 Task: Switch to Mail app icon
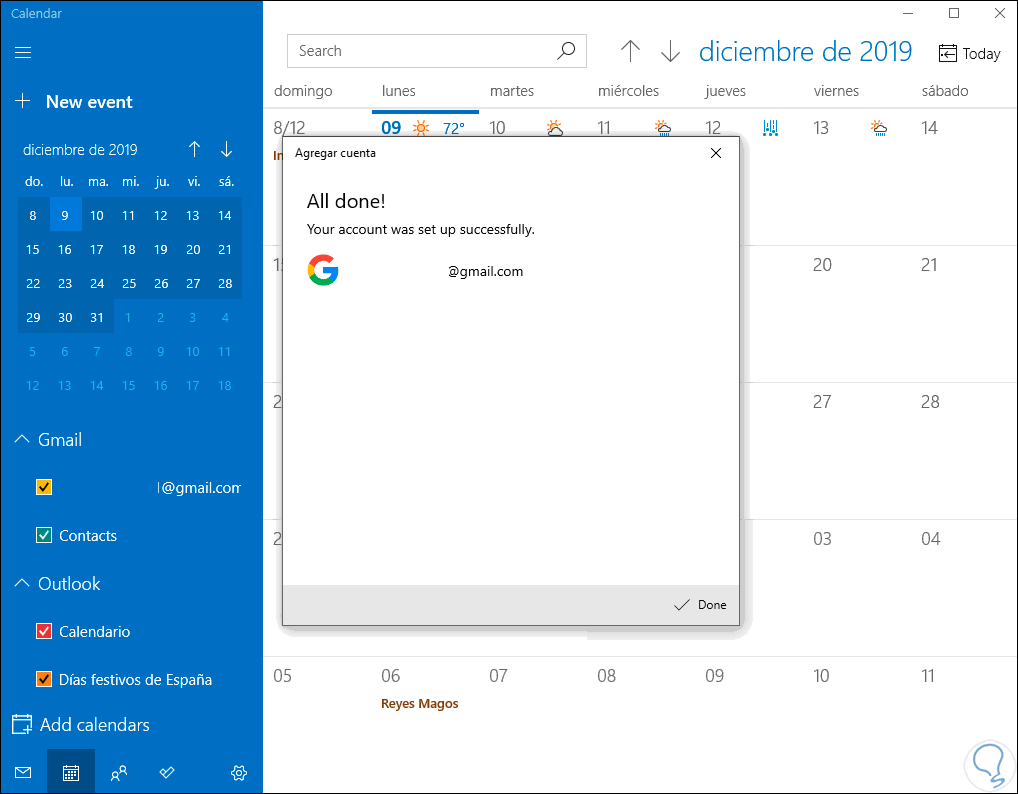click(23, 772)
